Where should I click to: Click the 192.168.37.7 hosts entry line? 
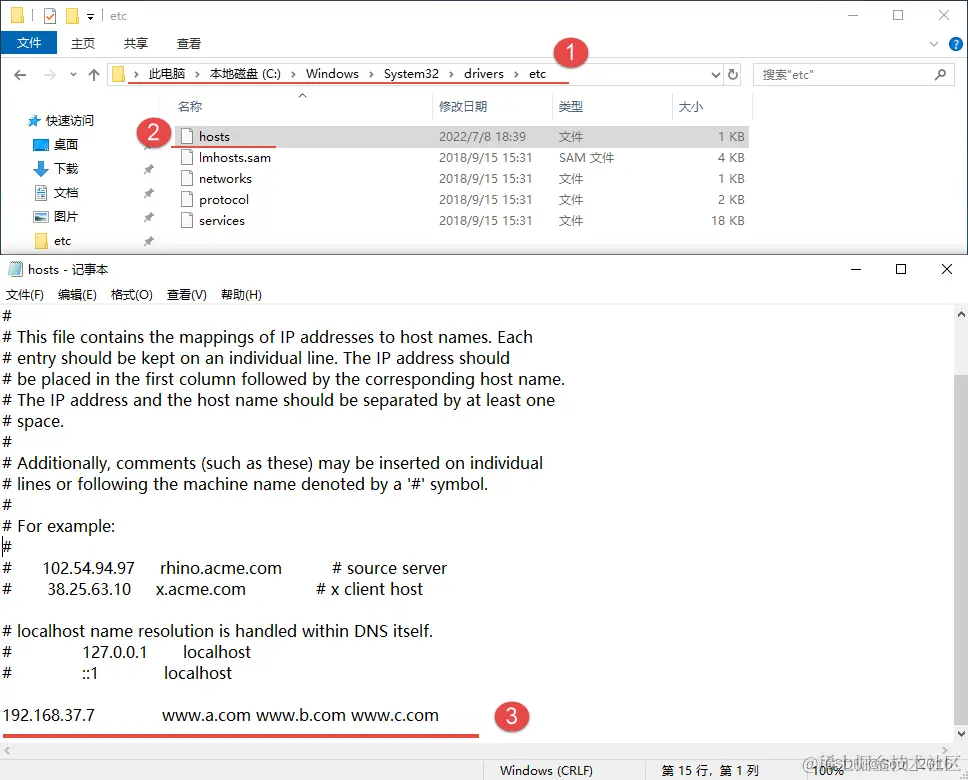click(x=220, y=715)
